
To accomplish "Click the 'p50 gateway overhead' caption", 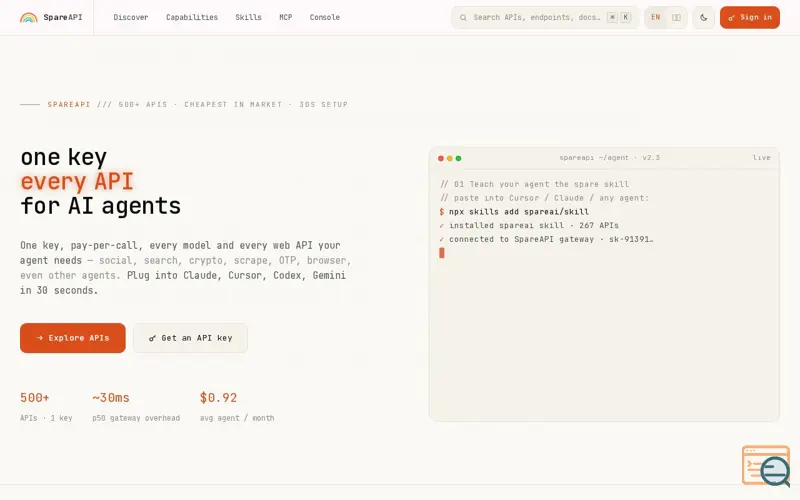I will [x=136, y=418].
